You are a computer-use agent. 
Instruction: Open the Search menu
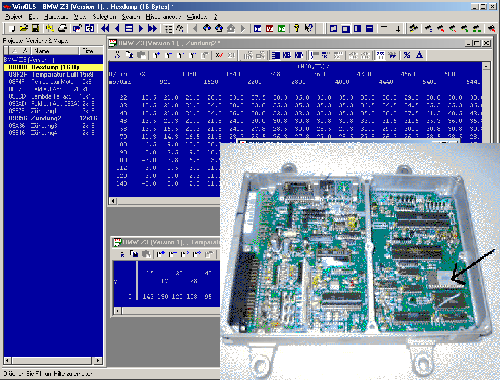pyautogui.click(x=131, y=17)
